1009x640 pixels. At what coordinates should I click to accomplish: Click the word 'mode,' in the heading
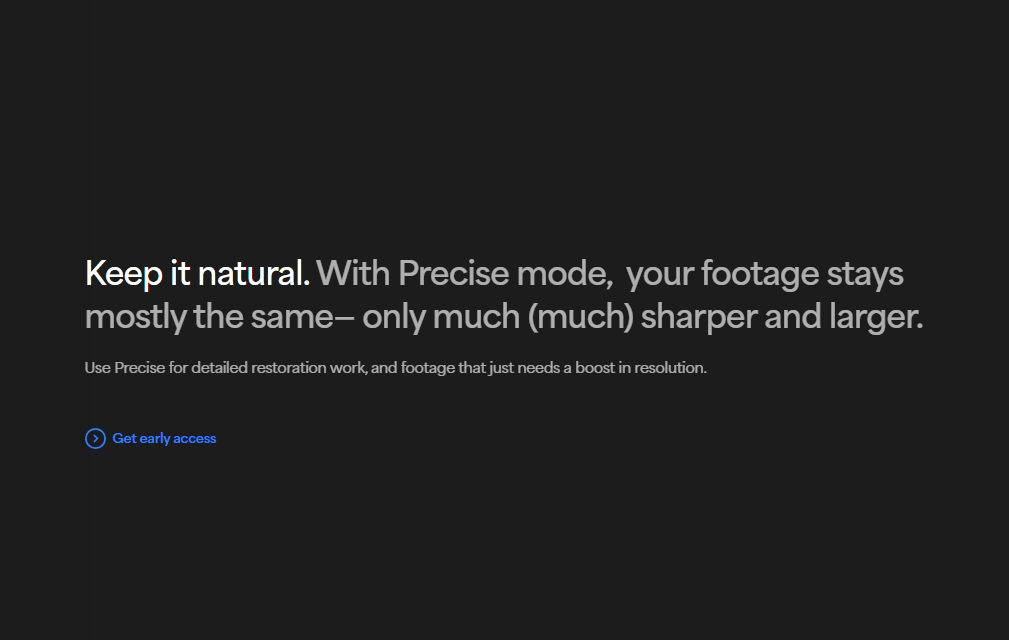point(565,274)
